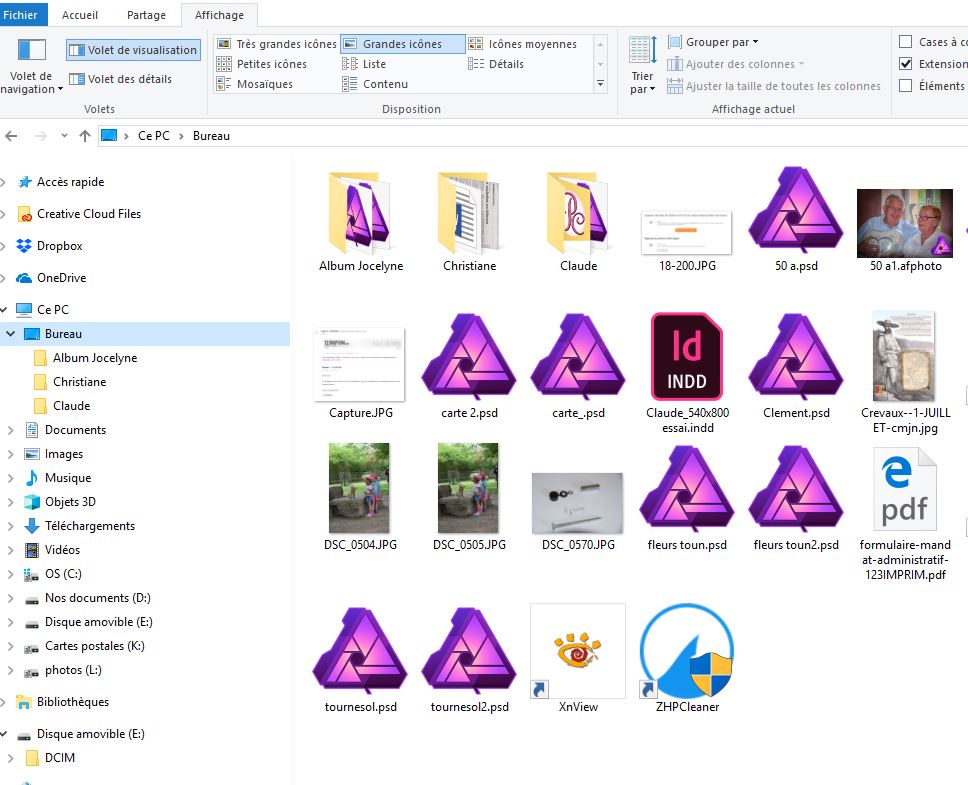This screenshot has width=968, height=785.
Task: Go up one folder level arrow
Action: [x=85, y=136]
